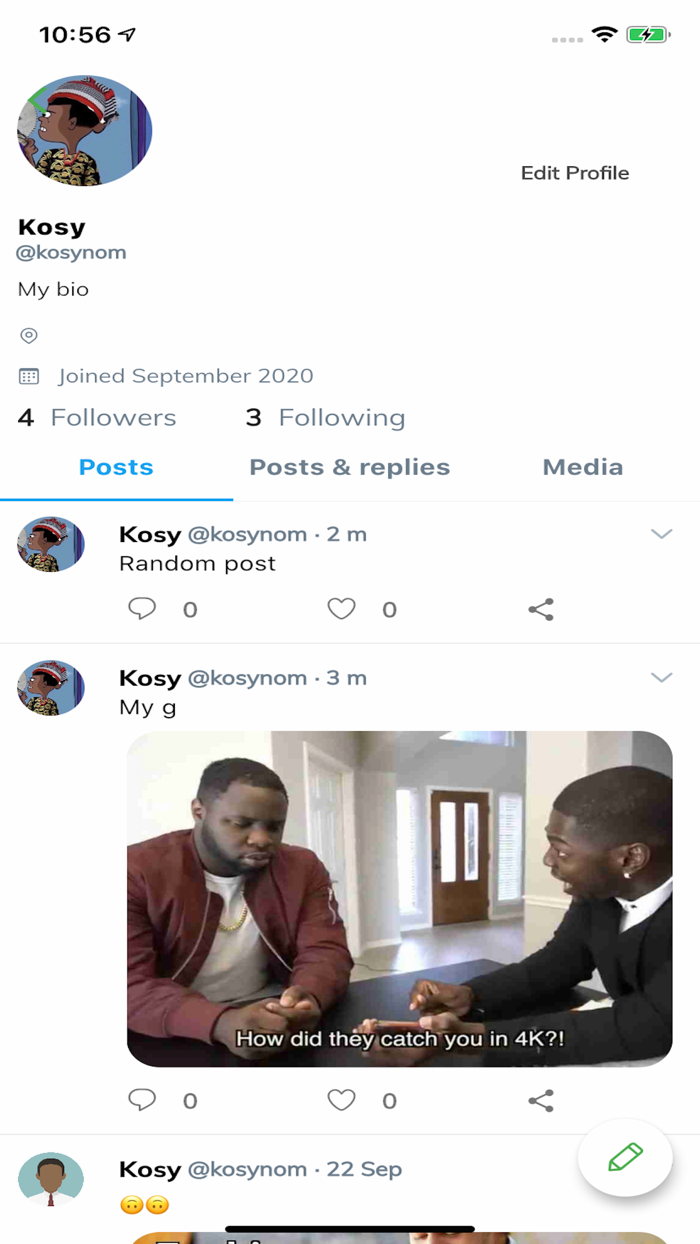Tap the compose pencil button
Image resolution: width=700 pixels, height=1244 pixels.
[625, 1157]
